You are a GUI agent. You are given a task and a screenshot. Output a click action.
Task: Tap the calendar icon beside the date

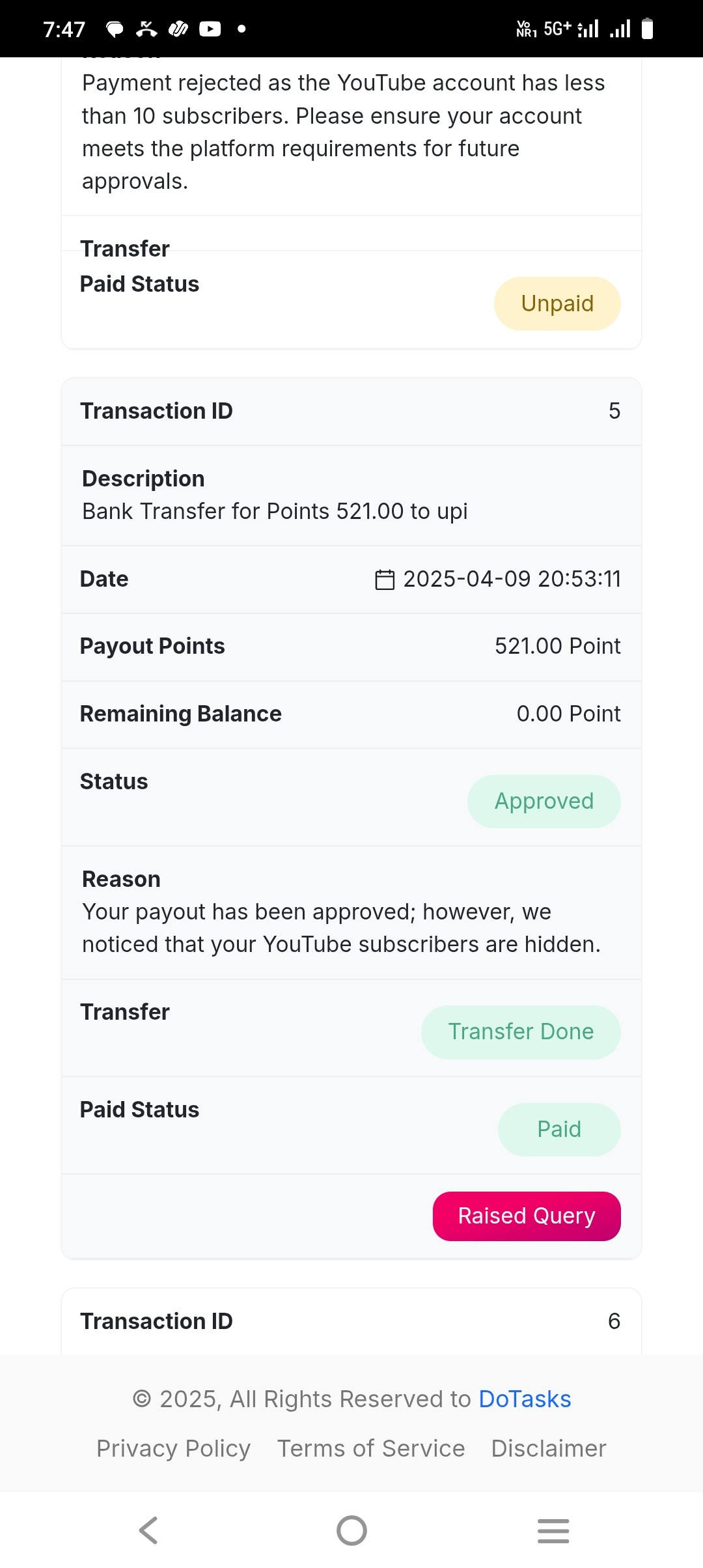(x=385, y=580)
